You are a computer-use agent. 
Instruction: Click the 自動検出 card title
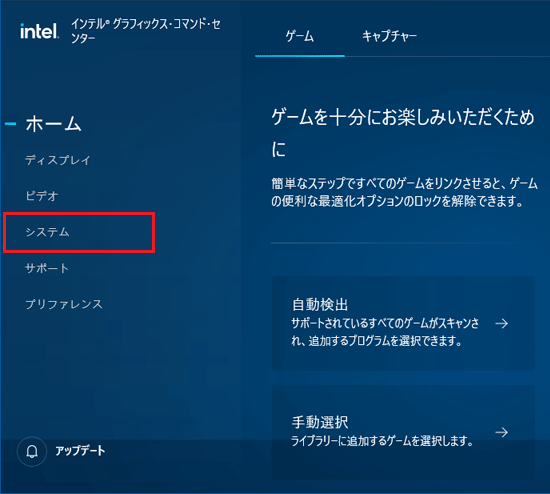320,305
